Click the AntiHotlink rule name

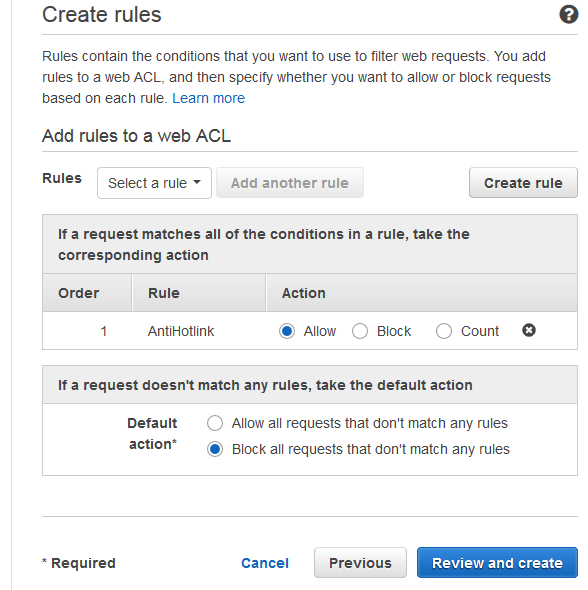181,331
